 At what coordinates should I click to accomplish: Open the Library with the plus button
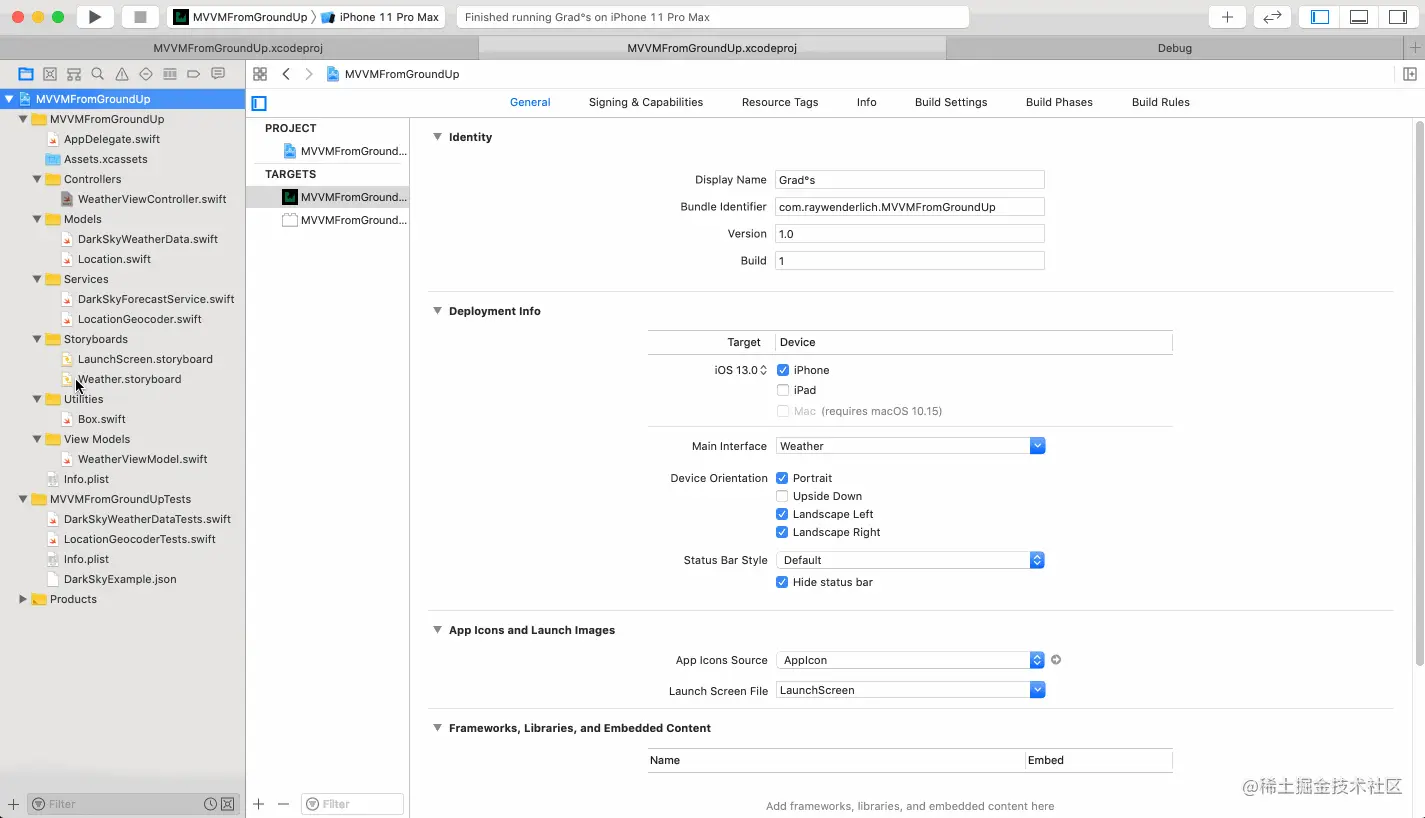click(x=1227, y=17)
